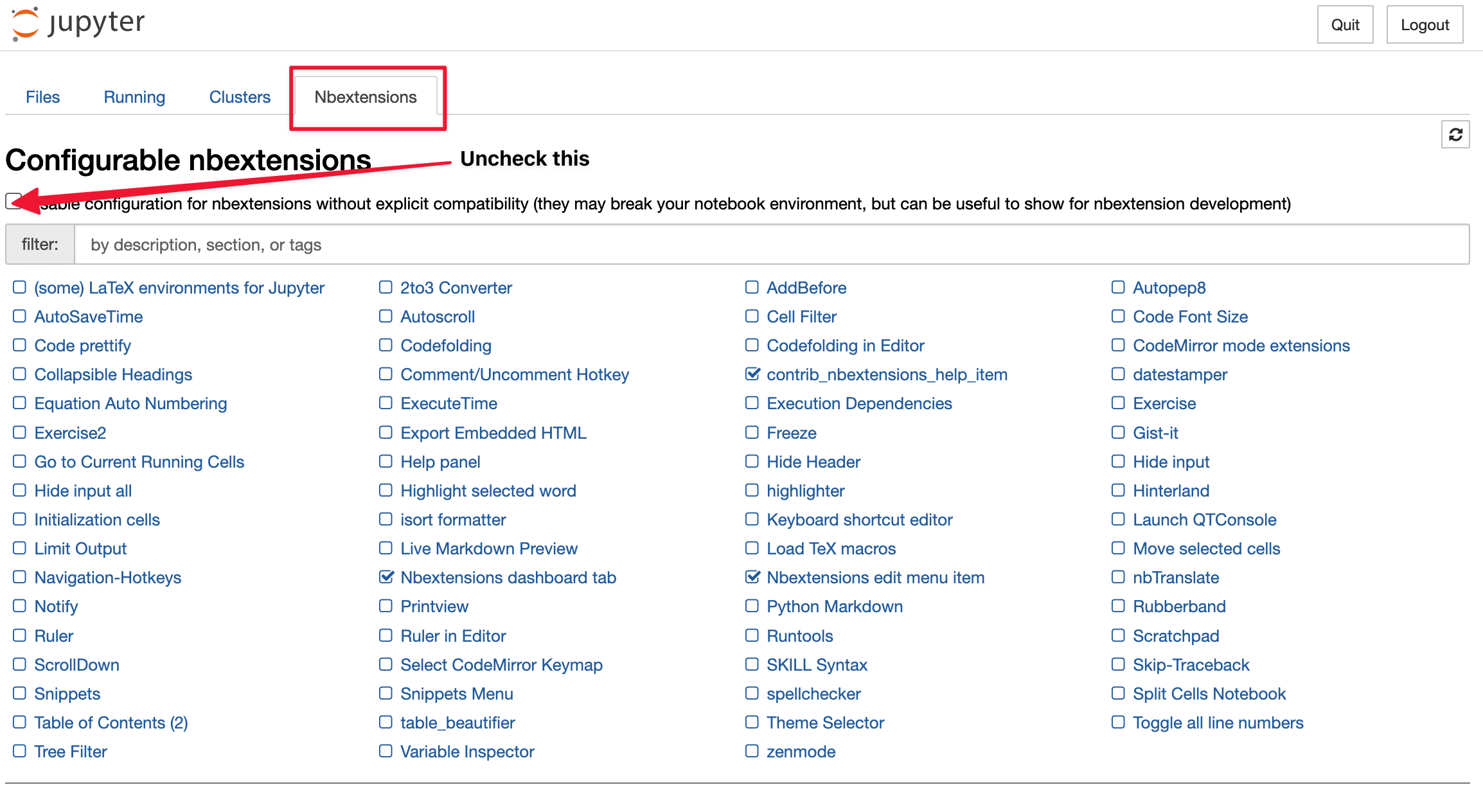Viewport: 1483px width, 812px height.
Task: Open the Code prettify link
Action: (x=83, y=346)
